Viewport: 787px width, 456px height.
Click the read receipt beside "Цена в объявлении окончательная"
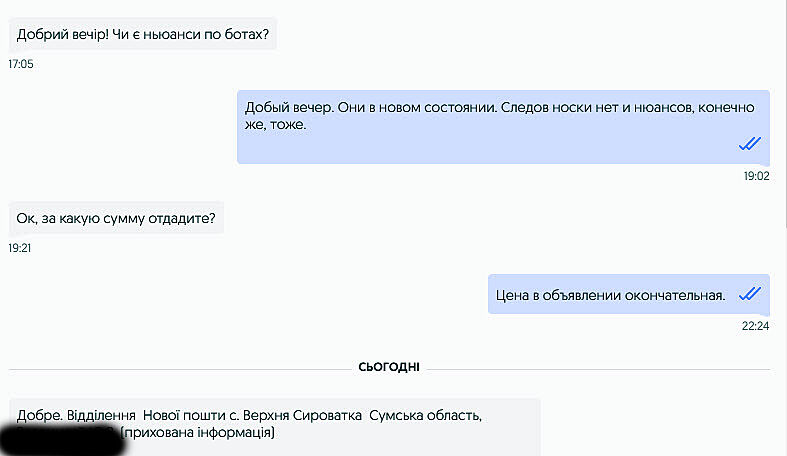pos(750,294)
